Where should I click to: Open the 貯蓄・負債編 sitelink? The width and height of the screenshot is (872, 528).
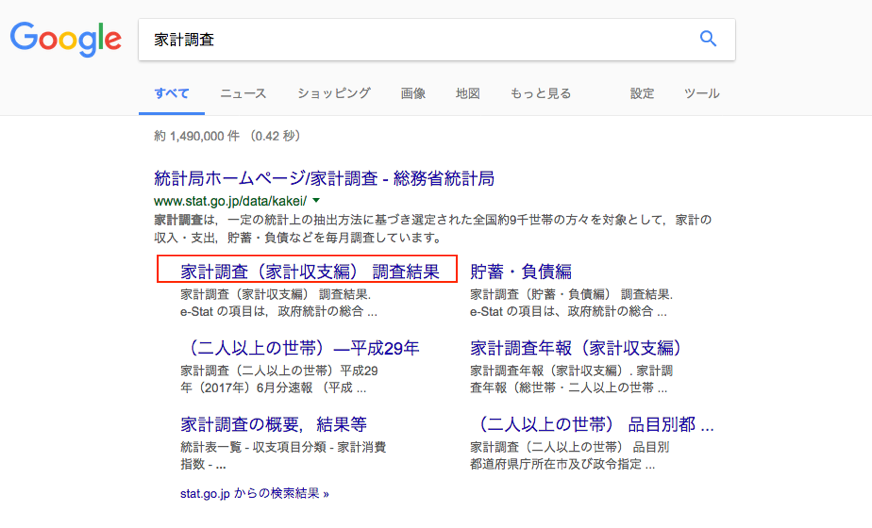[x=521, y=272]
